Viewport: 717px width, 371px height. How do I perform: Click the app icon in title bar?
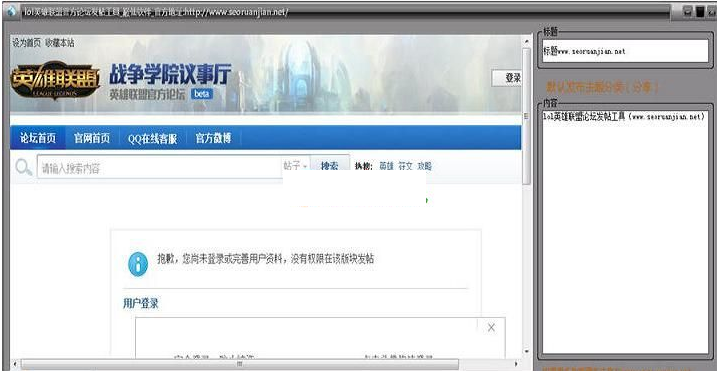[x=11, y=11]
